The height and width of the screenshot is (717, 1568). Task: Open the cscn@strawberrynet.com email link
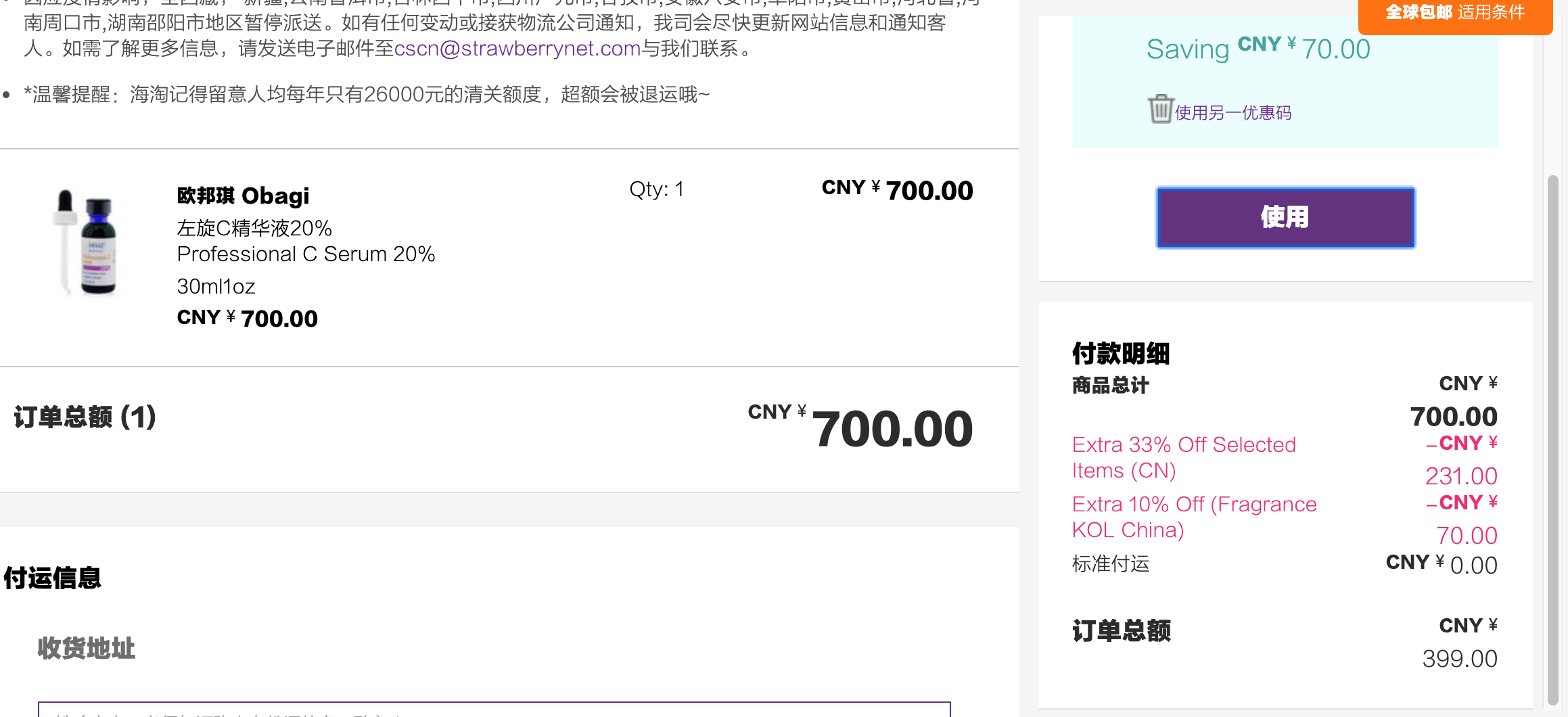[x=517, y=49]
